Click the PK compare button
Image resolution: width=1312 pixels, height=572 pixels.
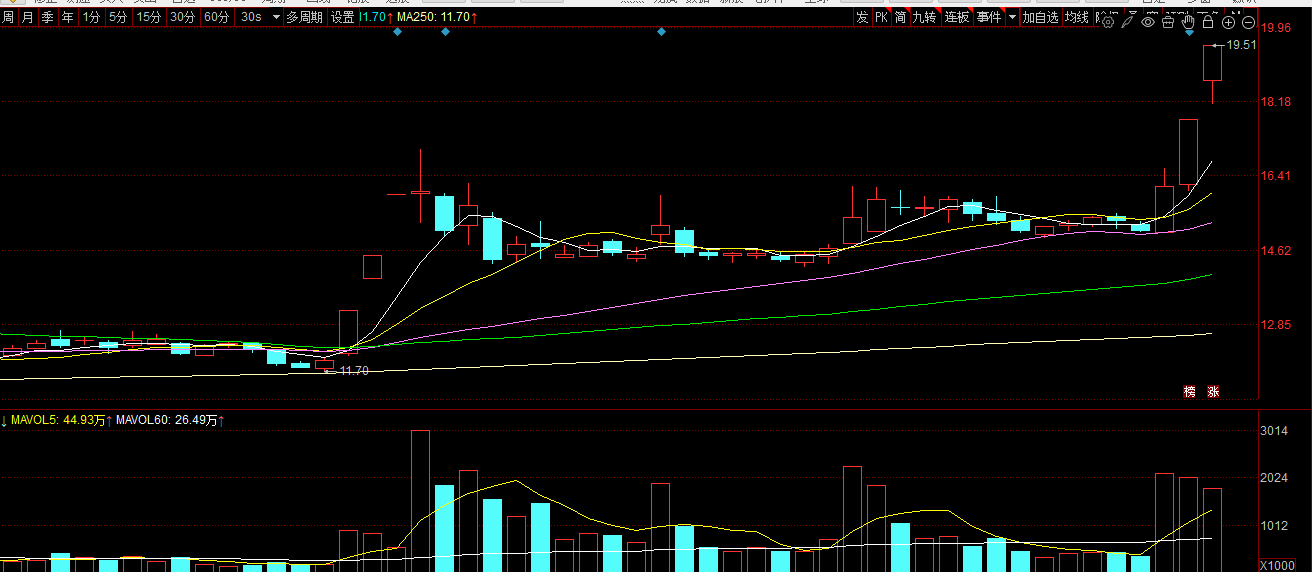tap(881, 17)
